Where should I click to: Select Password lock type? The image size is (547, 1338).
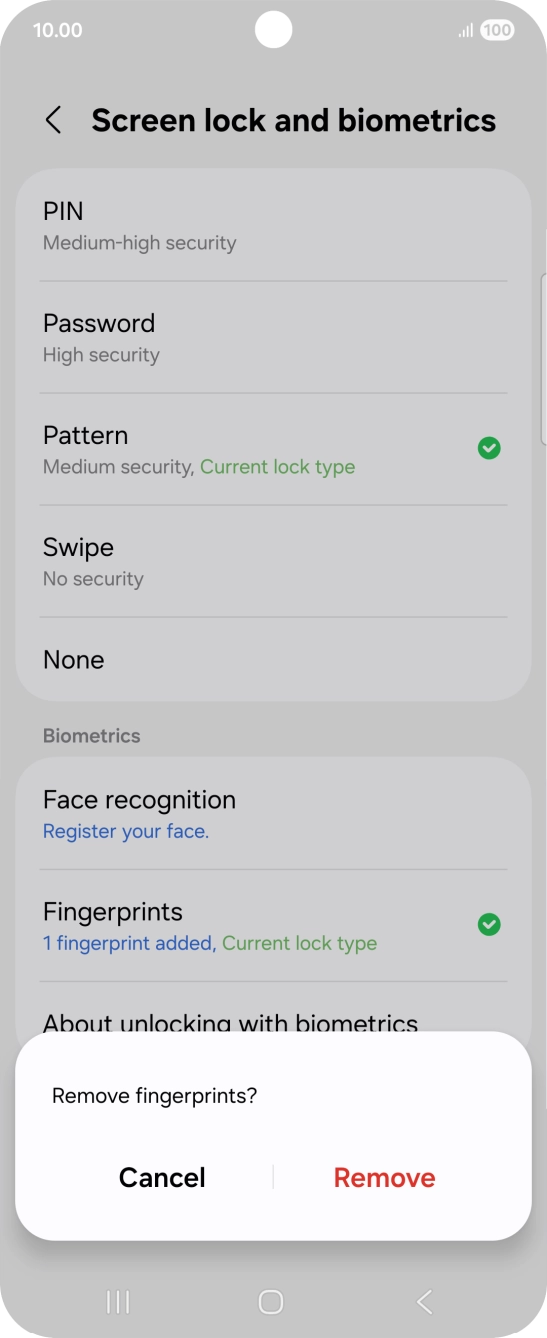(x=273, y=337)
